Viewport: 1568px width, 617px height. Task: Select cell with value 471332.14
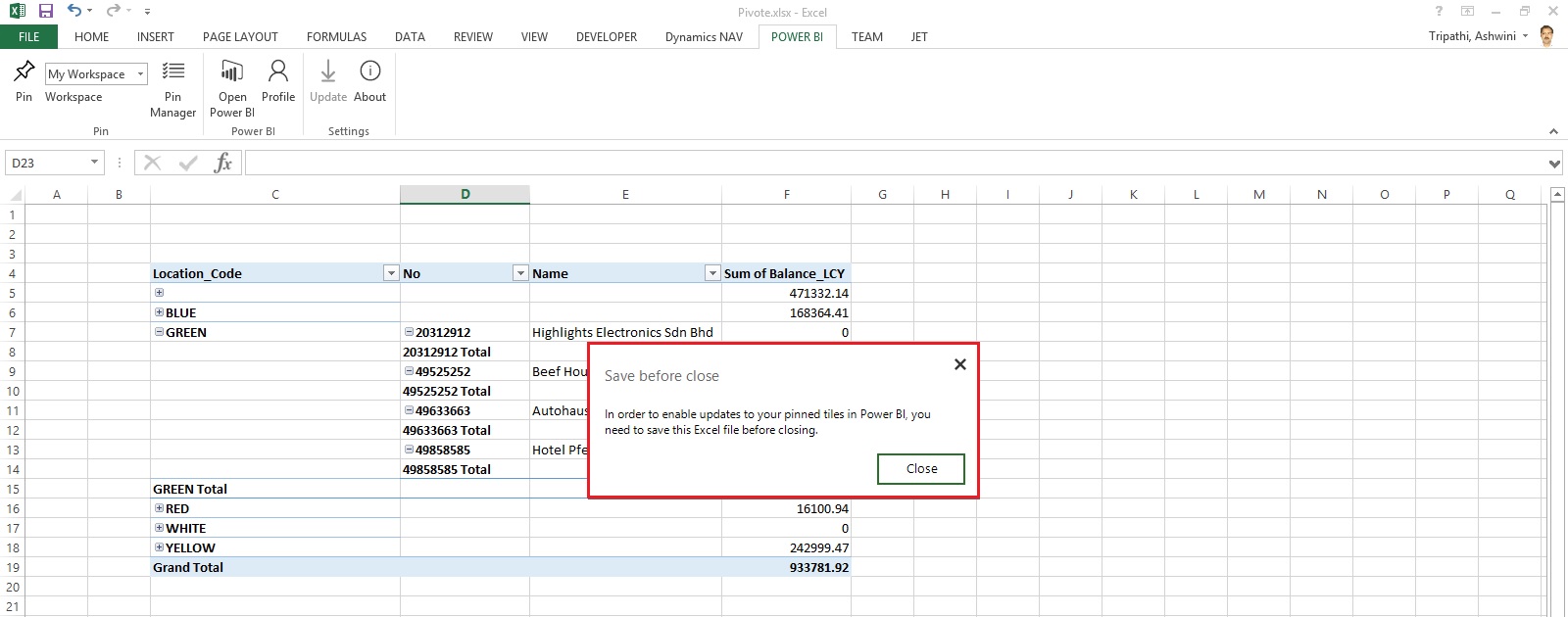(x=786, y=293)
